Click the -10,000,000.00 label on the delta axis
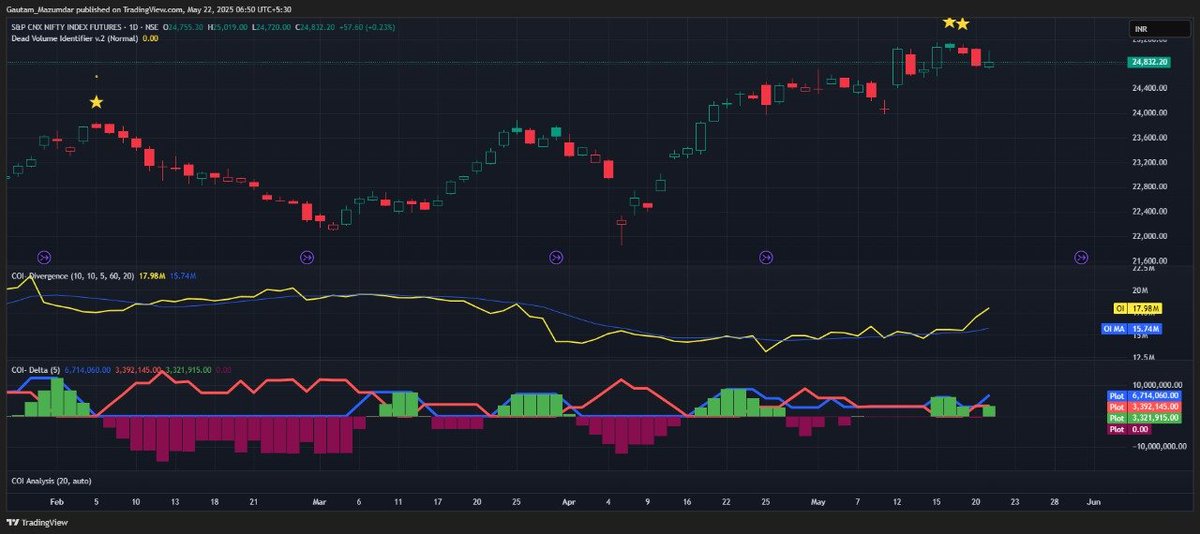This screenshot has height=534, width=1200. (1159, 446)
